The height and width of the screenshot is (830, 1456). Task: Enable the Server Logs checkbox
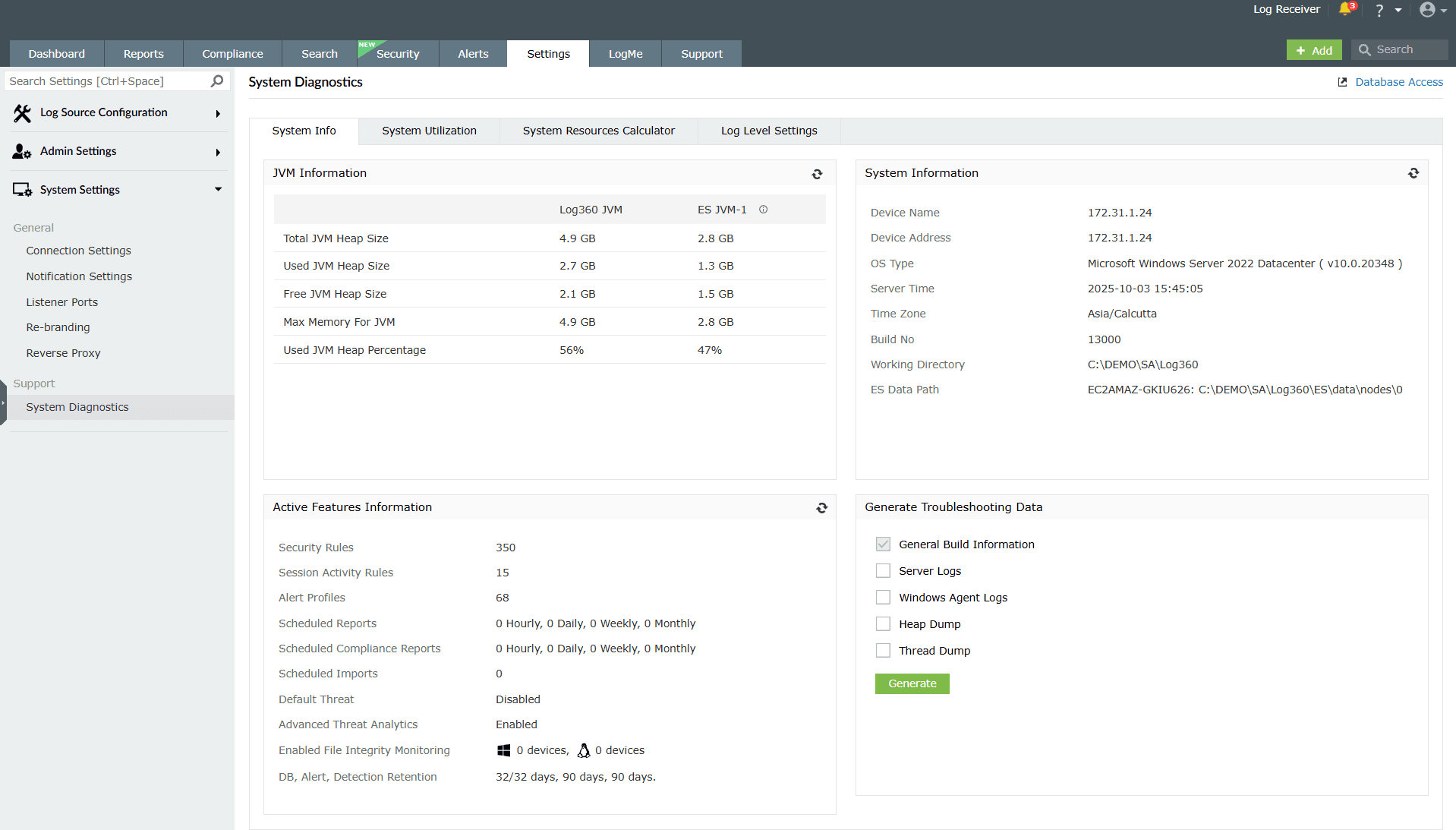883,571
